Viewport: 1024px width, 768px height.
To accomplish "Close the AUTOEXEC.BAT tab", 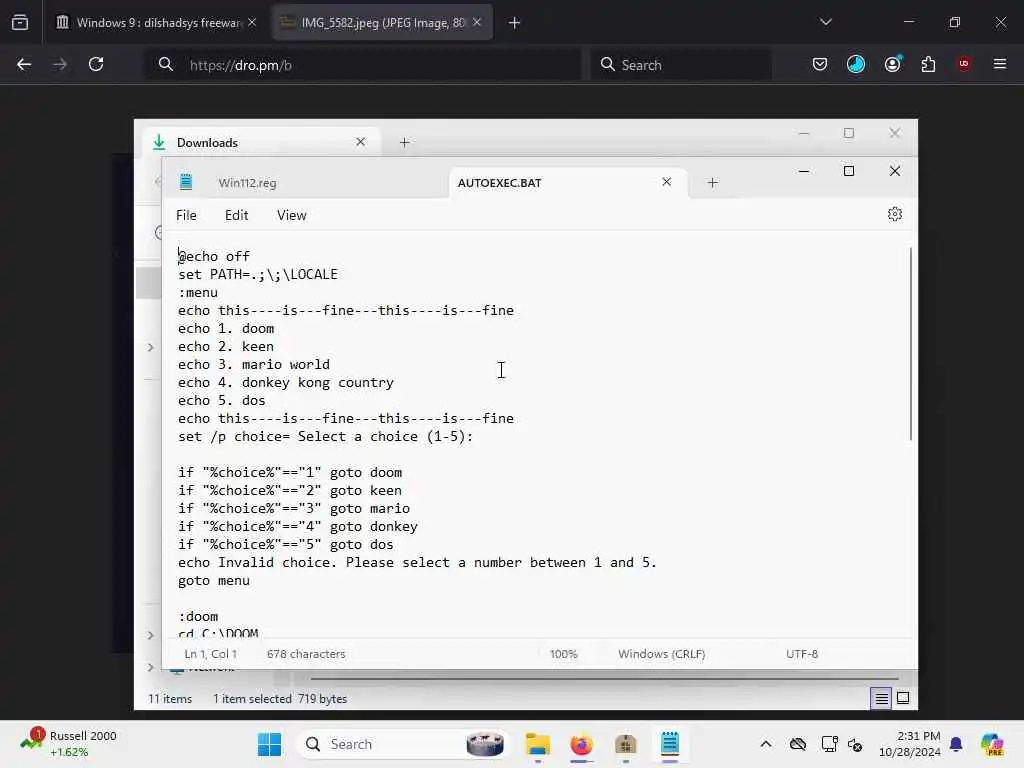I will click(x=666, y=182).
